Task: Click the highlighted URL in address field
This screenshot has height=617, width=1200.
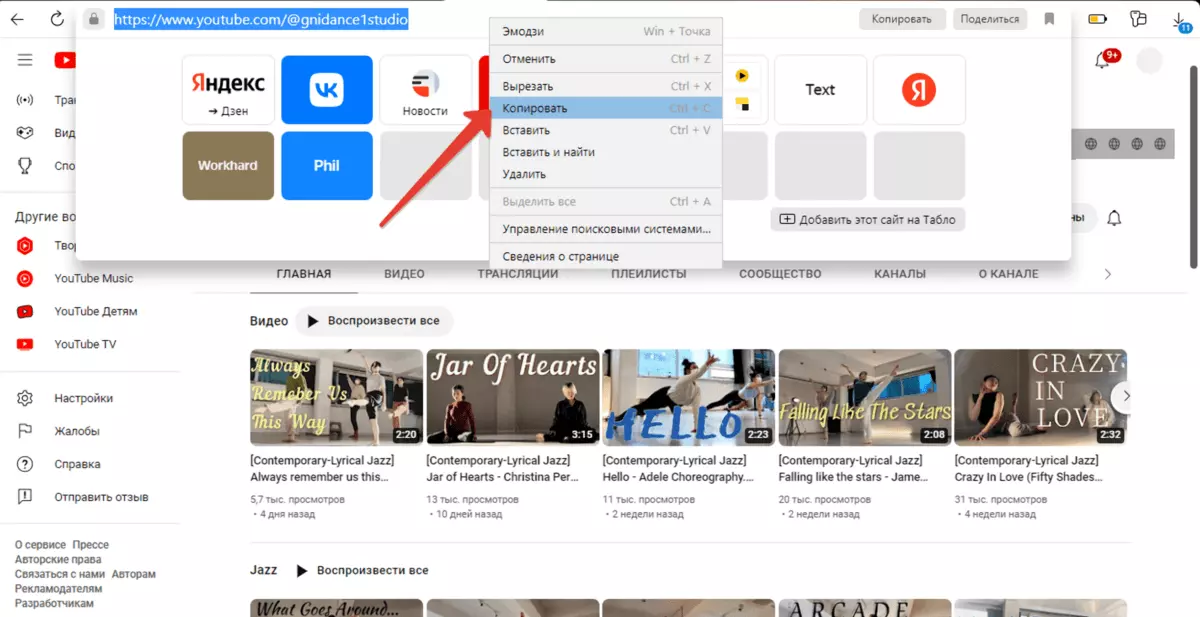Action: pyautogui.click(x=261, y=18)
